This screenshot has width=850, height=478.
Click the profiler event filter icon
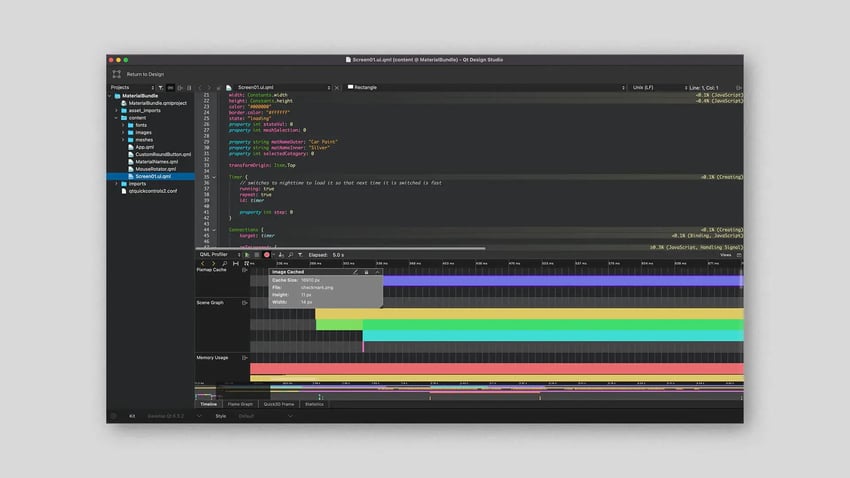(x=300, y=255)
